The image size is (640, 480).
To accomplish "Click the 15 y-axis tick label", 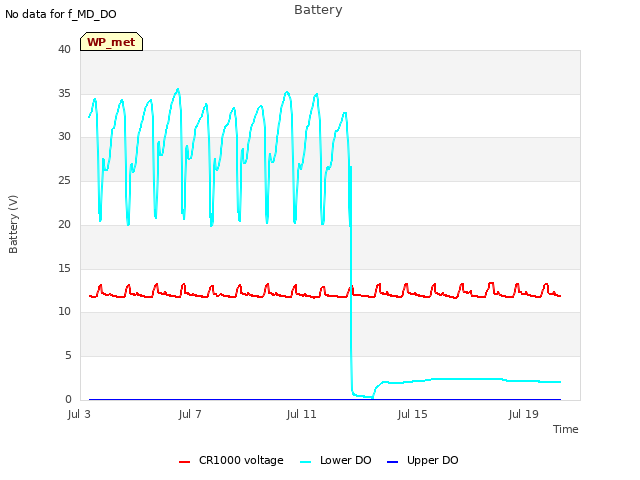I will coord(64,269).
